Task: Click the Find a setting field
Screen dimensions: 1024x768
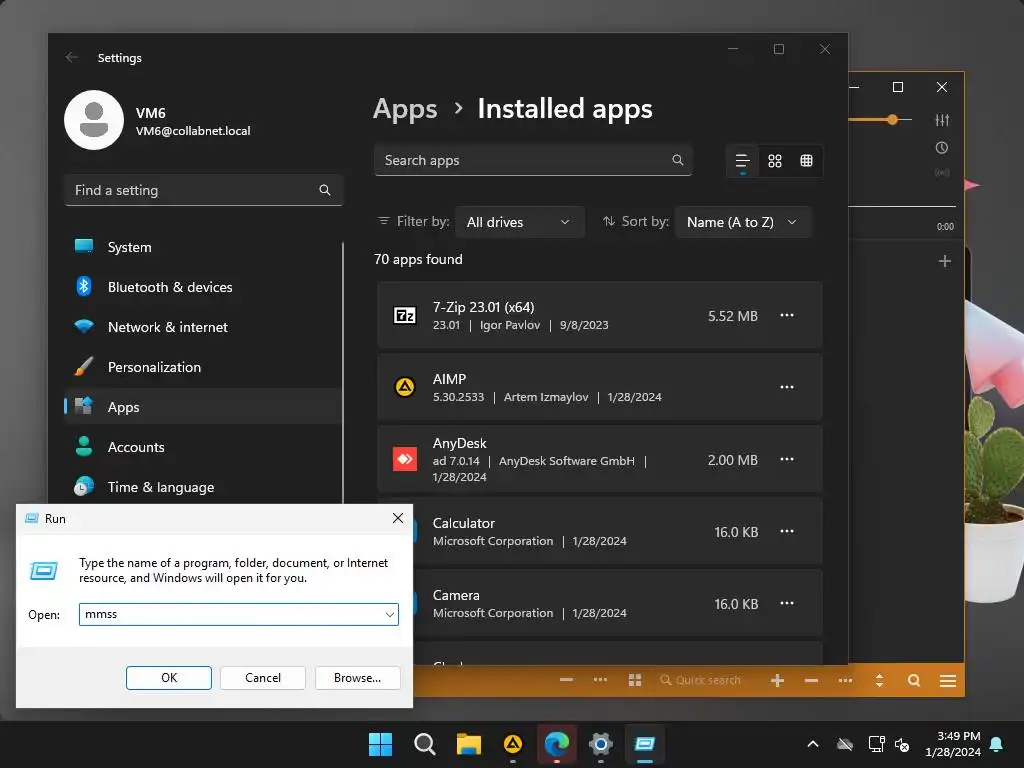Action: pos(203,190)
